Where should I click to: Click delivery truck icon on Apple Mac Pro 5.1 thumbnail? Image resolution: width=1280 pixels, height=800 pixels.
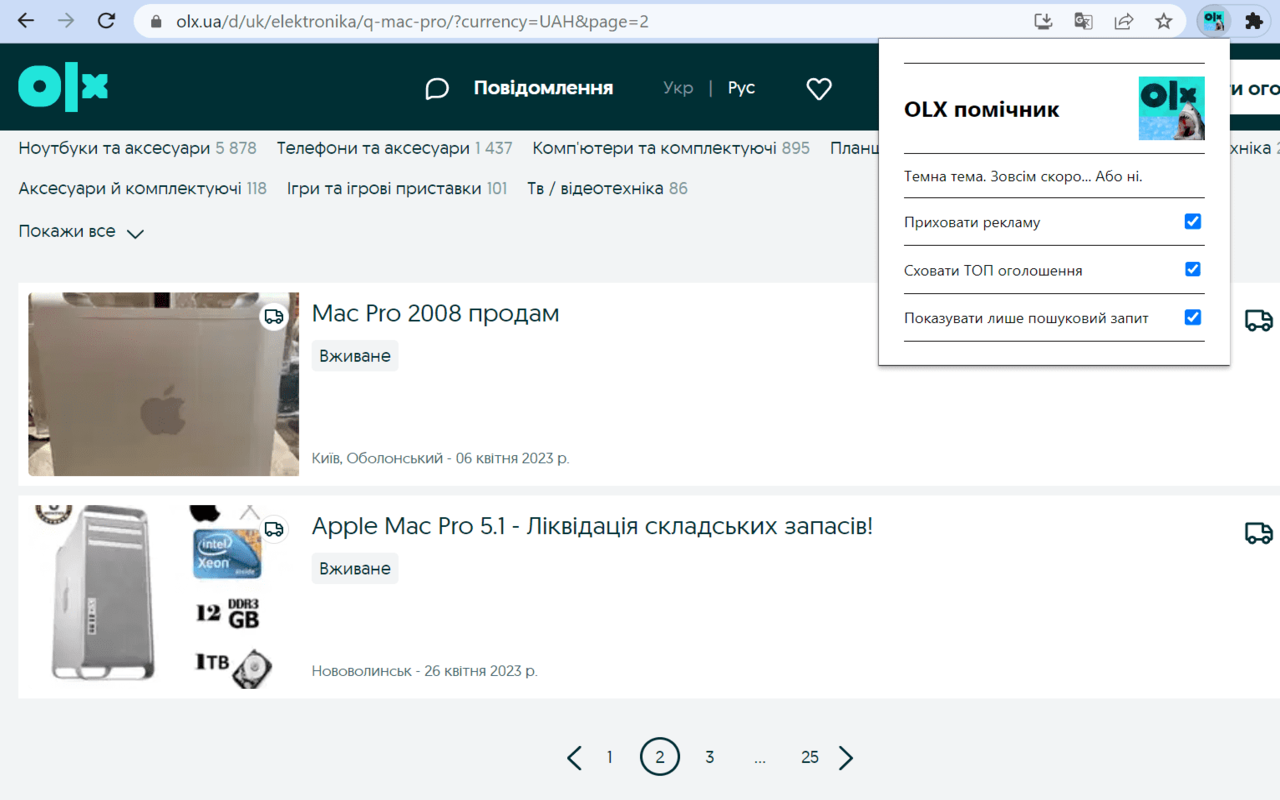274,529
